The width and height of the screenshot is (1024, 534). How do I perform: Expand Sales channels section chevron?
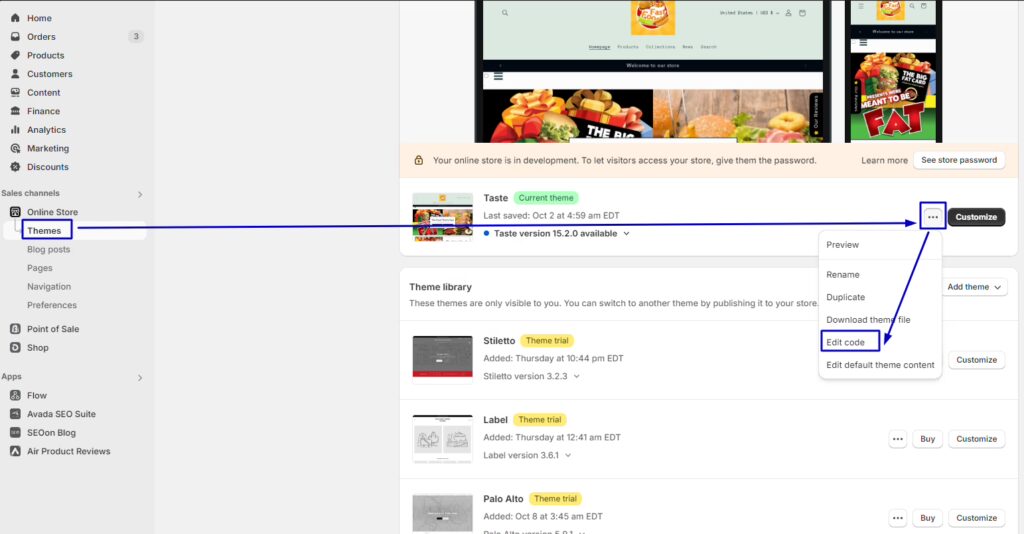[x=140, y=195]
